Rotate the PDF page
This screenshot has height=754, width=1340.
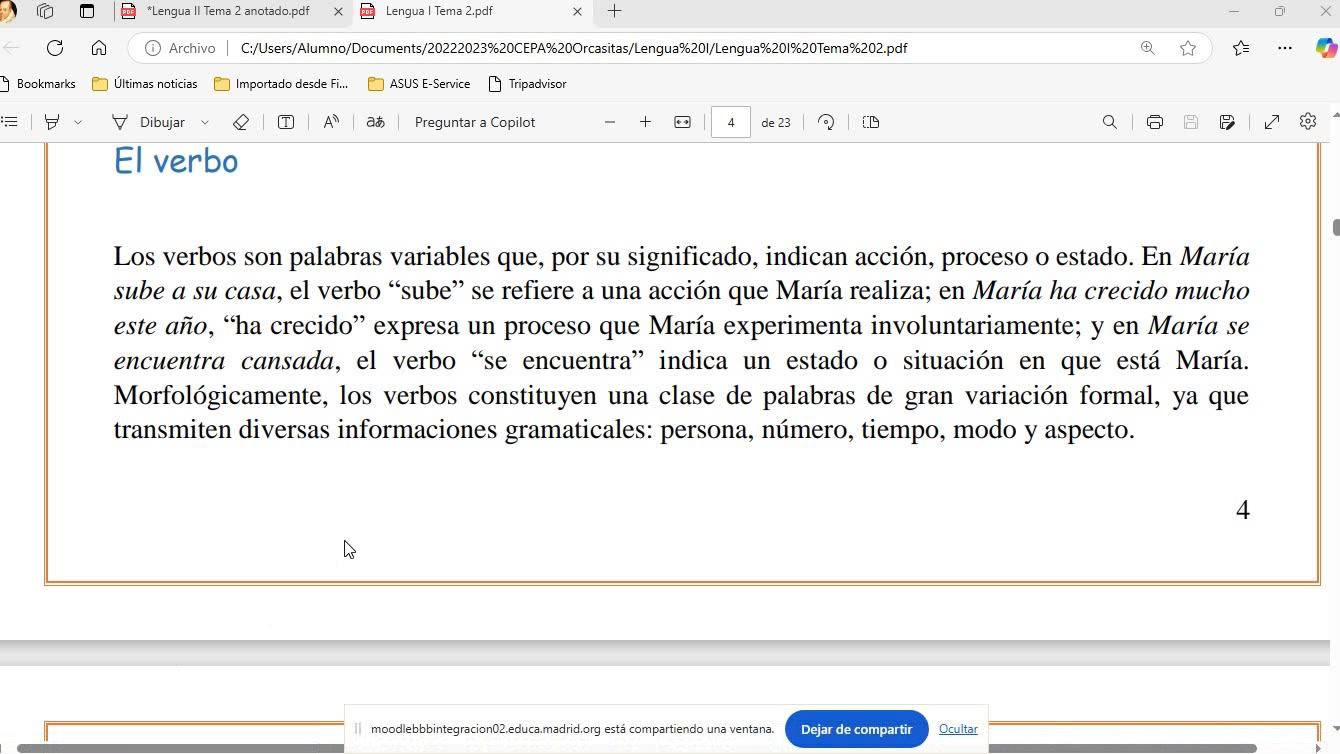tap(826, 122)
